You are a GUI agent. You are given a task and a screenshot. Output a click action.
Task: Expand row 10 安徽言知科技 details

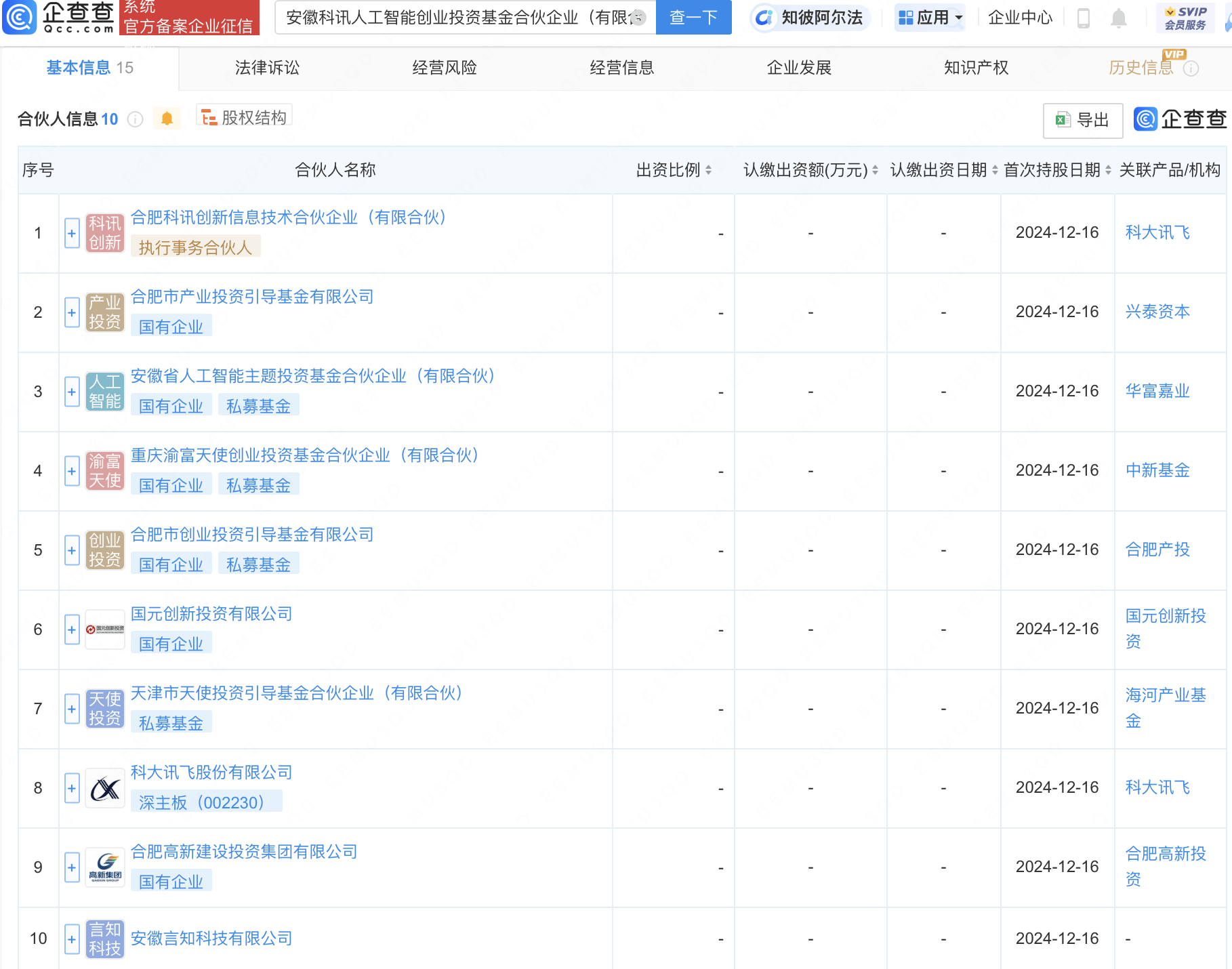(x=72, y=939)
